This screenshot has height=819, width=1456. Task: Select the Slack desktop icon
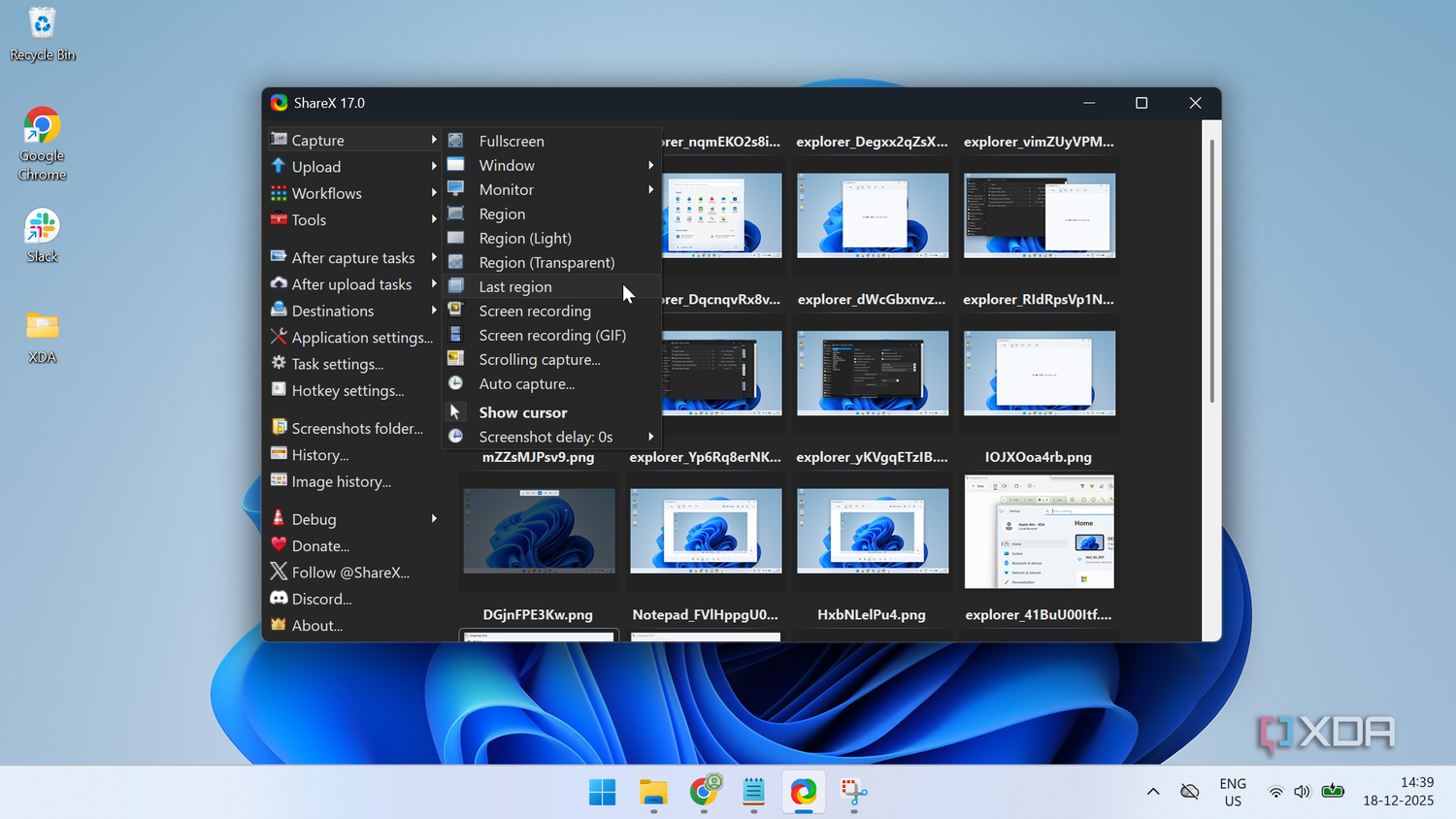click(42, 236)
